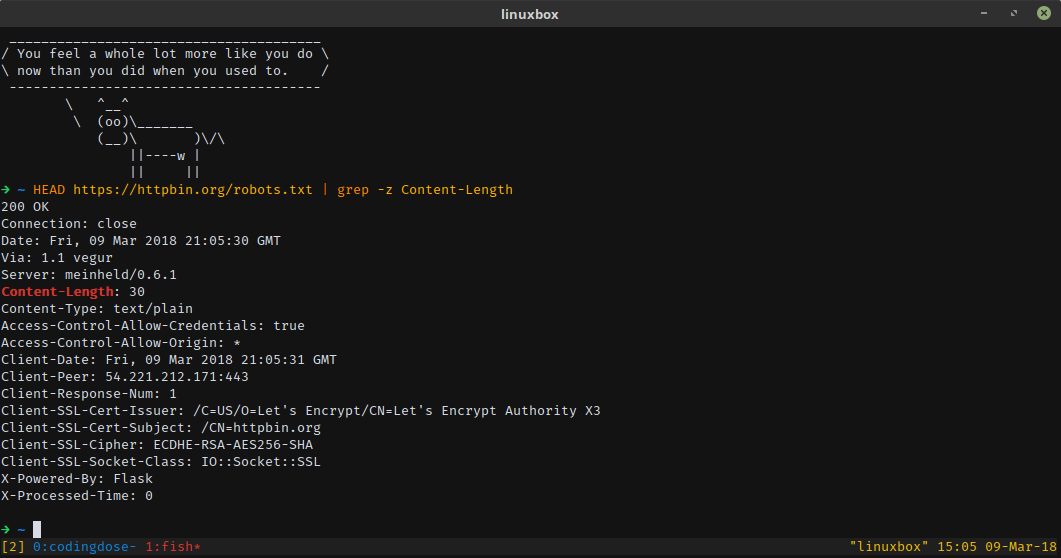Click the linuxbox title bar text
1061x558 pixels.
click(530, 13)
